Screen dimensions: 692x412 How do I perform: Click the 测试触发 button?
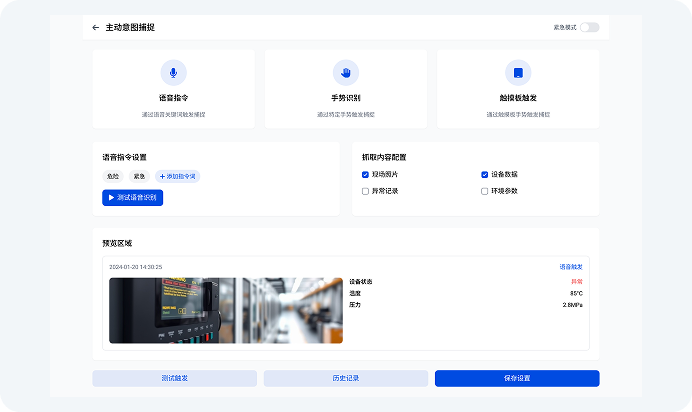click(x=174, y=378)
